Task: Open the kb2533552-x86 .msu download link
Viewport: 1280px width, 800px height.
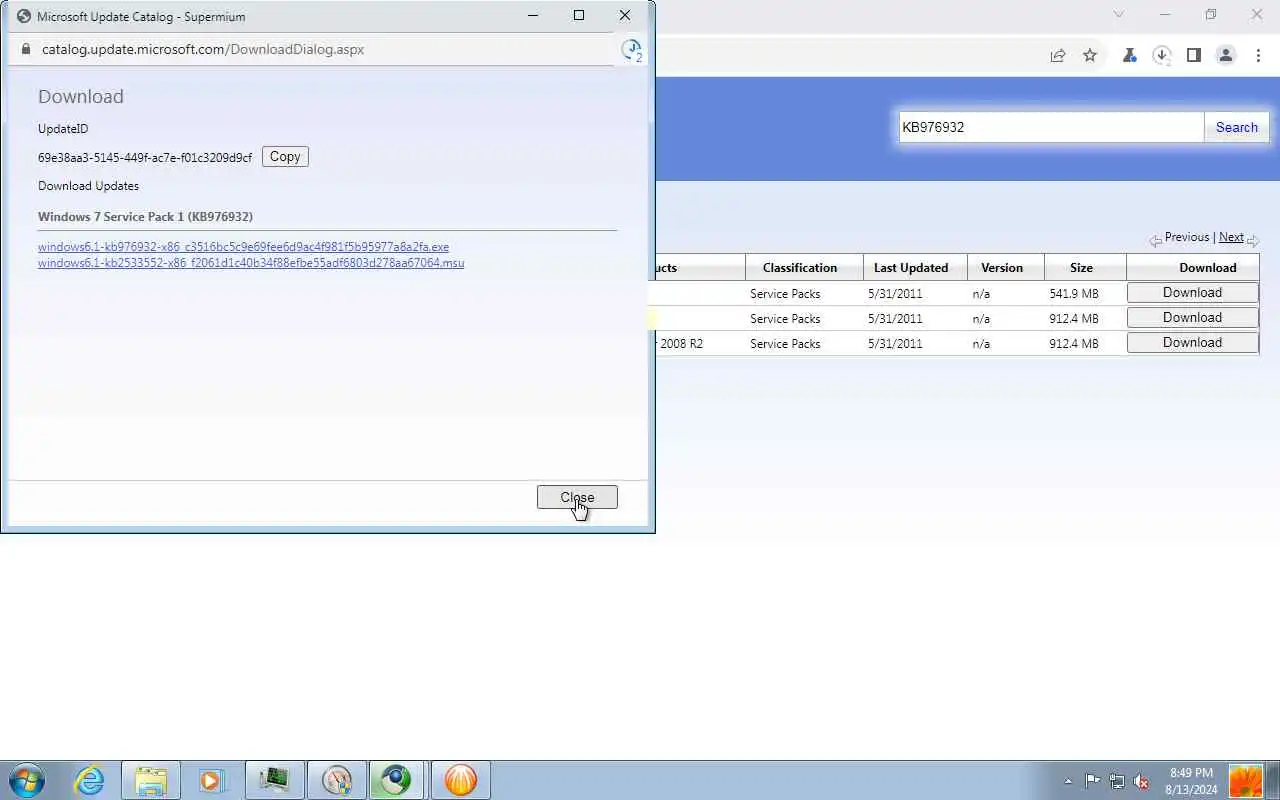Action: 251,263
